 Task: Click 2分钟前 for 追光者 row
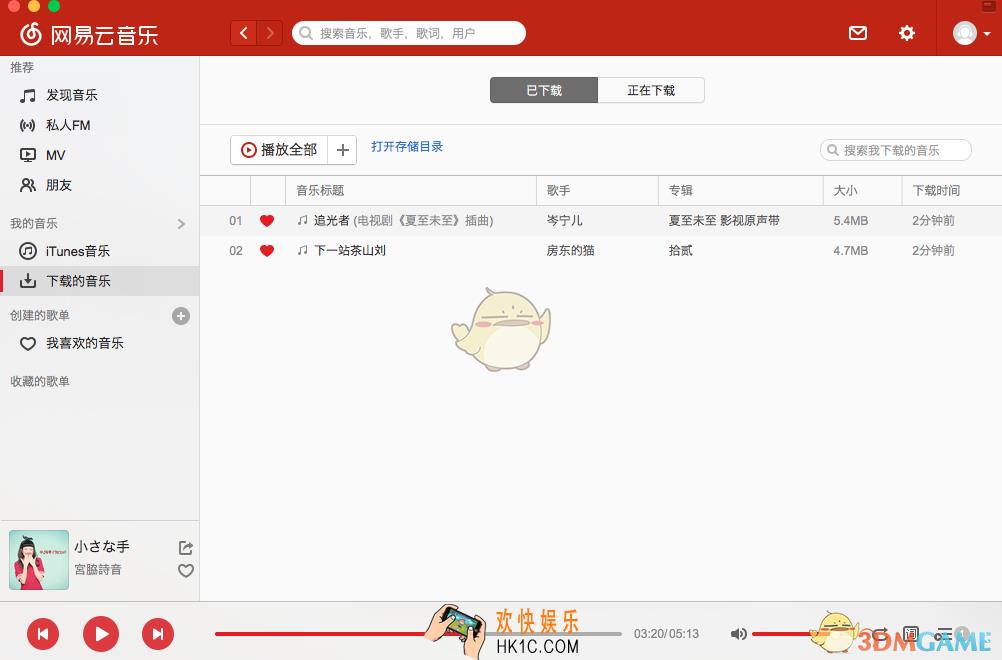click(x=933, y=220)
